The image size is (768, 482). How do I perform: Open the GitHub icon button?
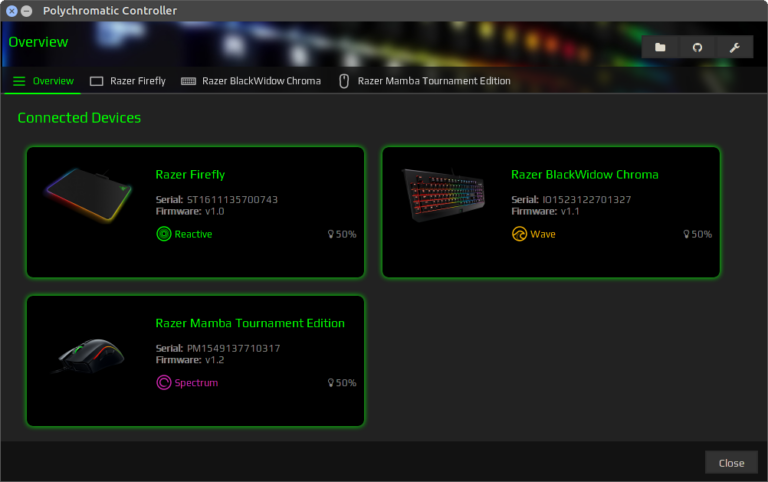[697, 47]
